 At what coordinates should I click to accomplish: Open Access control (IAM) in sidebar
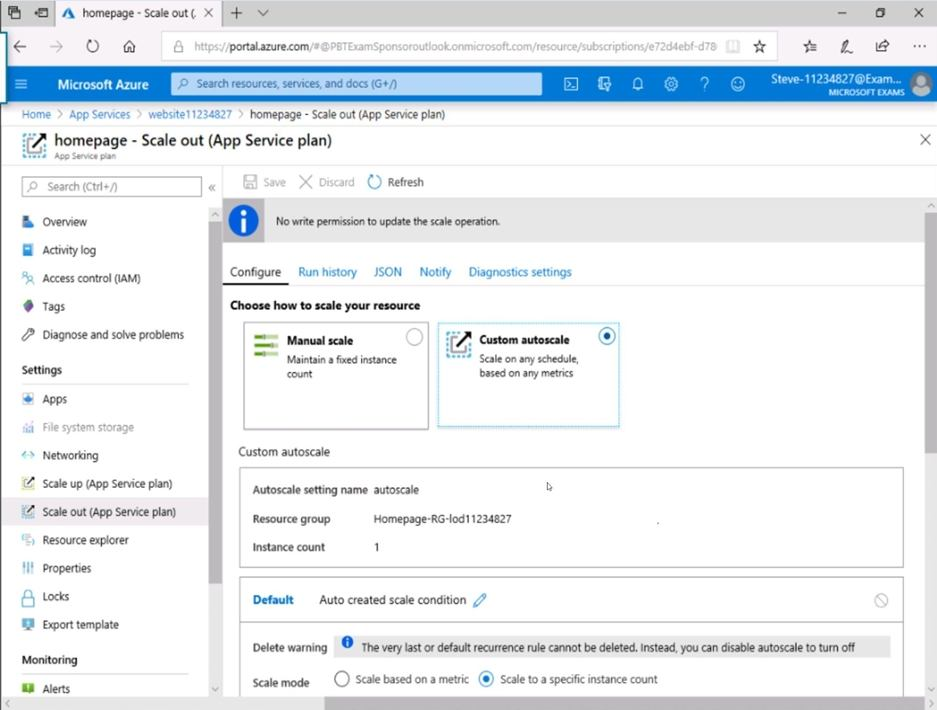click(x=91, y=278)
